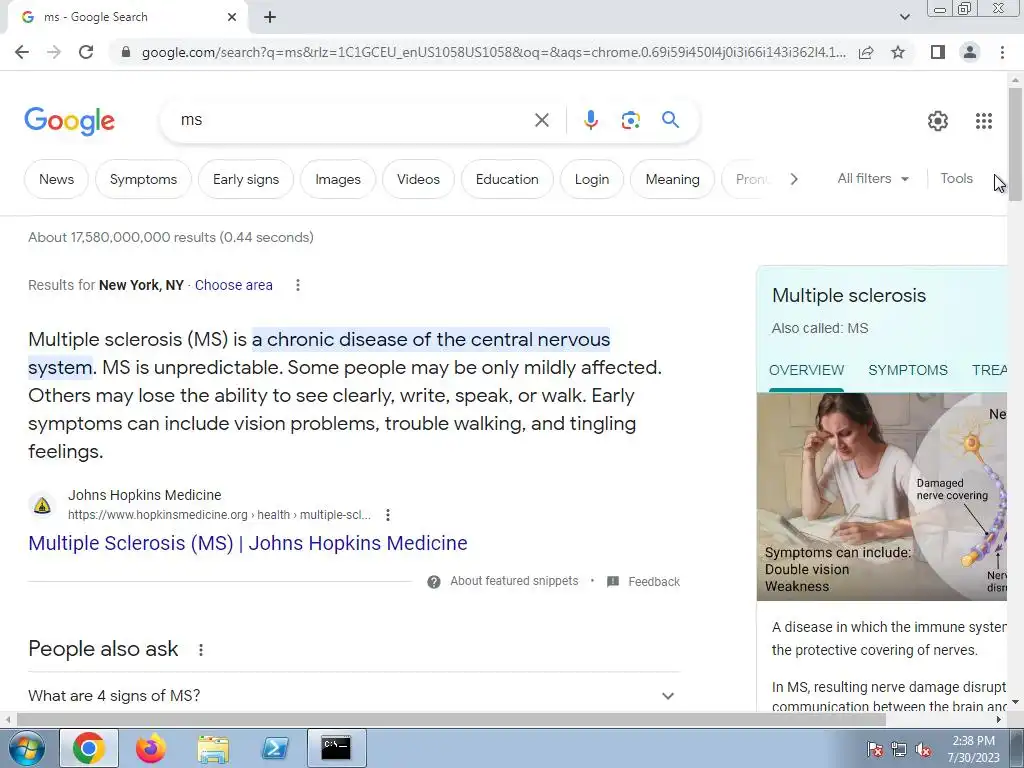Click the share page icon in address bar
The image size is (1024, 768).
866,52
